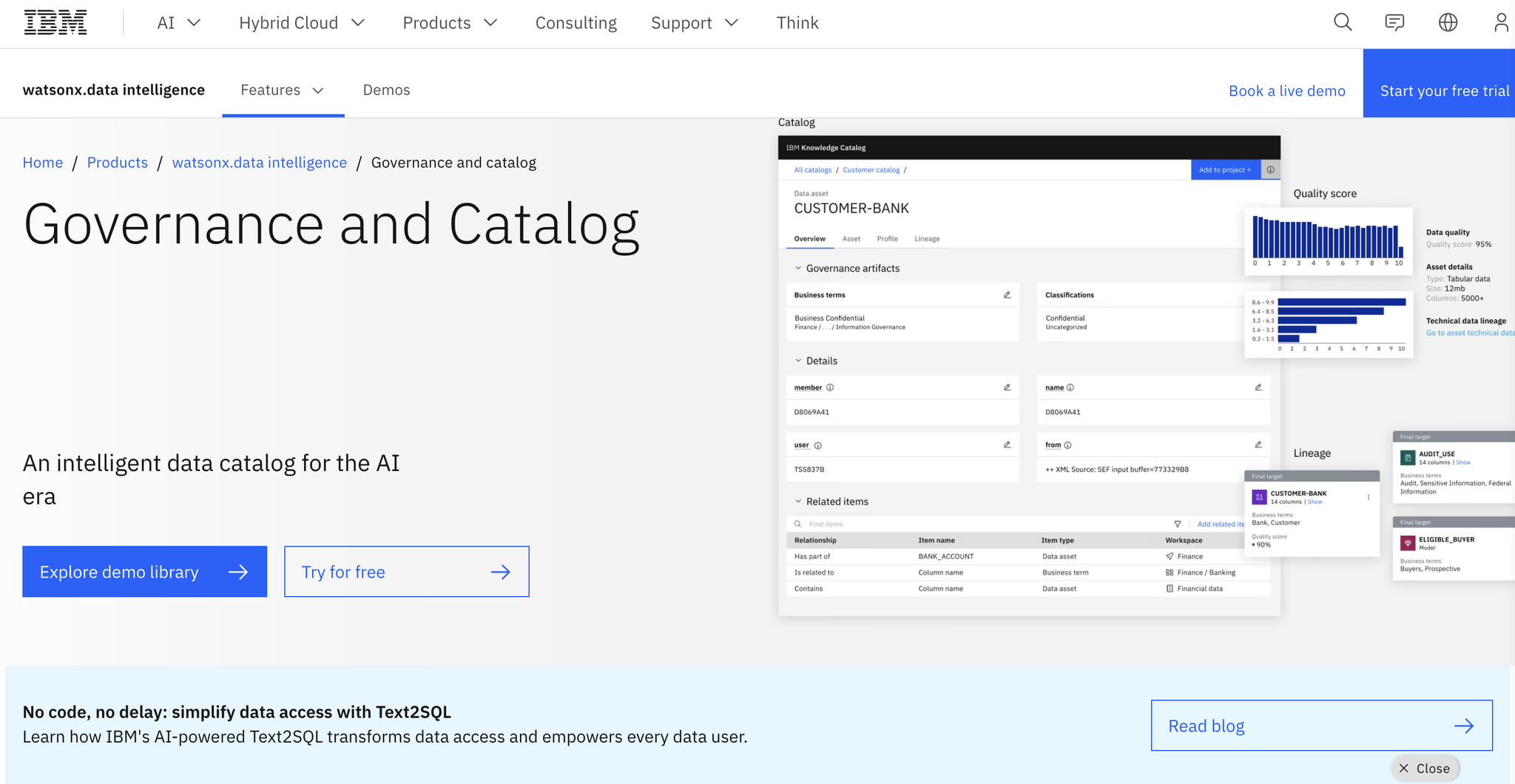Open the Consulting menu item
The image size is (1515, 784).
click(x=576, y=22)
